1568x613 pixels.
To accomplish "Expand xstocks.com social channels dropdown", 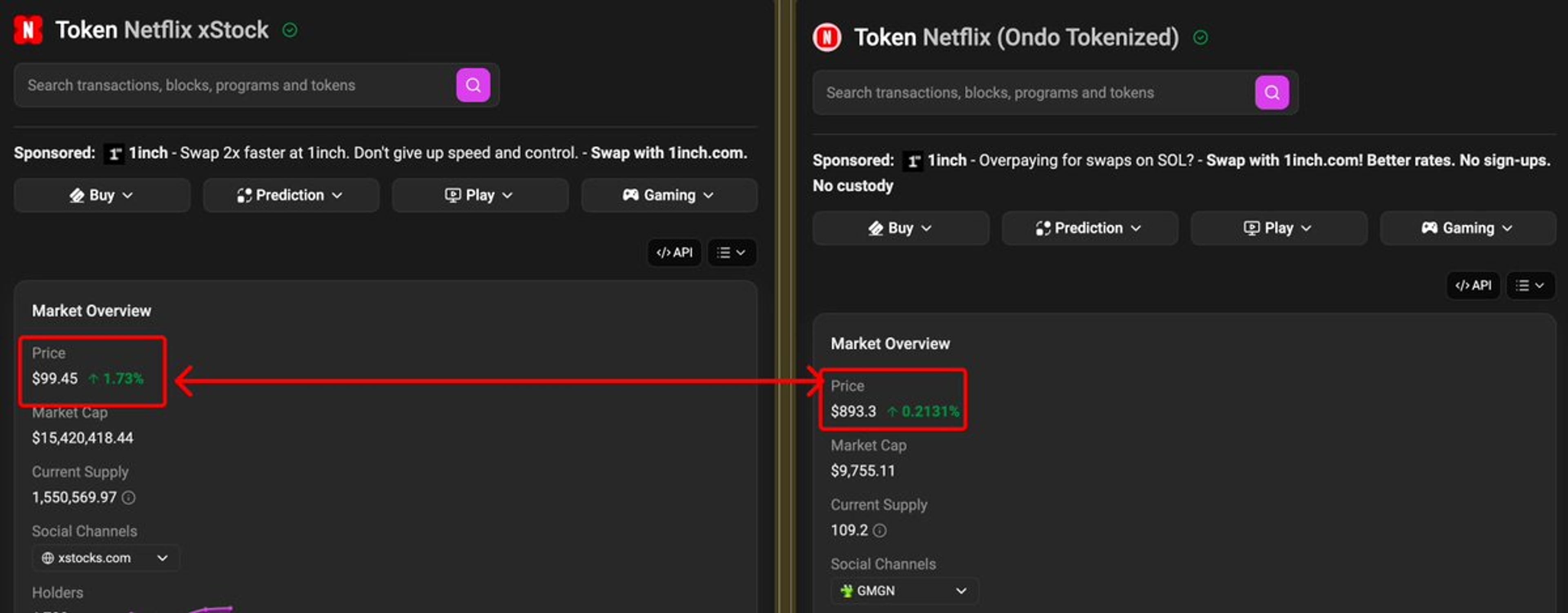I will coord(105,558).
